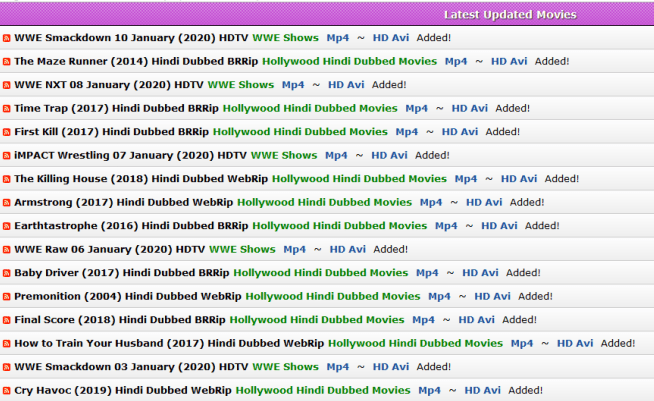654x401 pixels.
Task: Click RSS icon next to The Maze Runner
Action: [7, 62]
